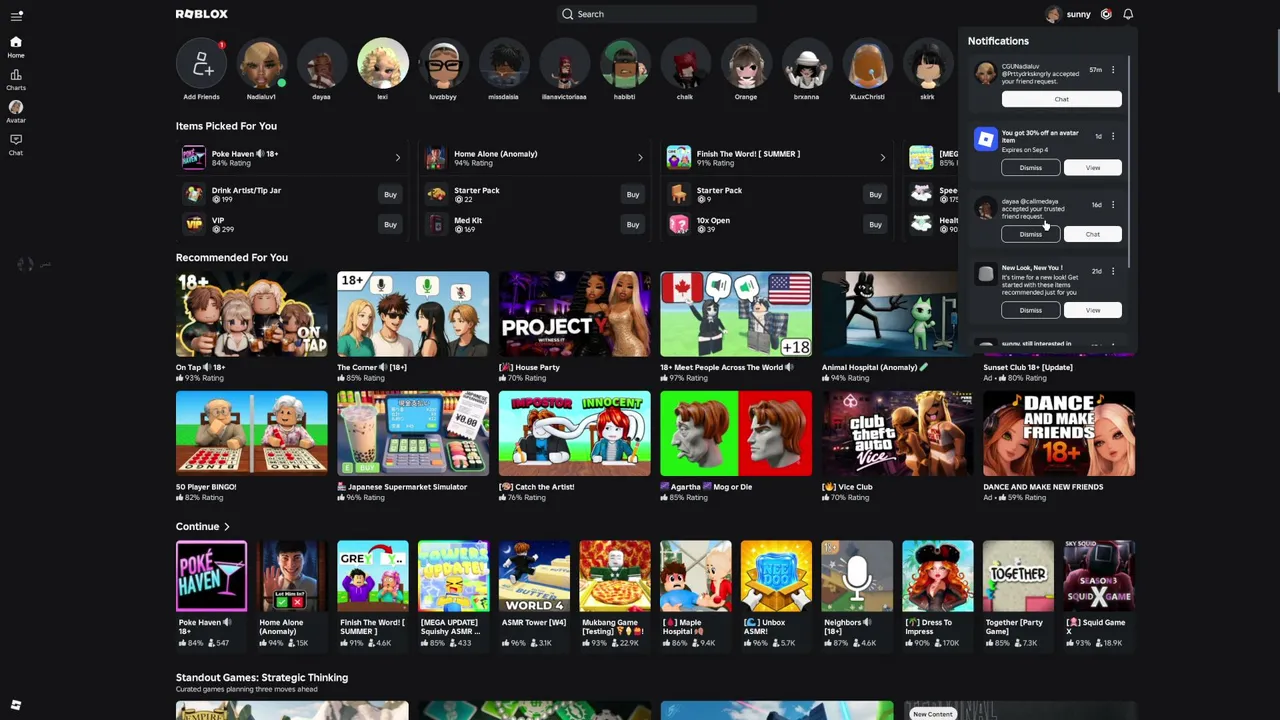Open options for the CGUNadialuv notification
The width and height of the screenshot is (1280, 720).
coord(1113,70)
